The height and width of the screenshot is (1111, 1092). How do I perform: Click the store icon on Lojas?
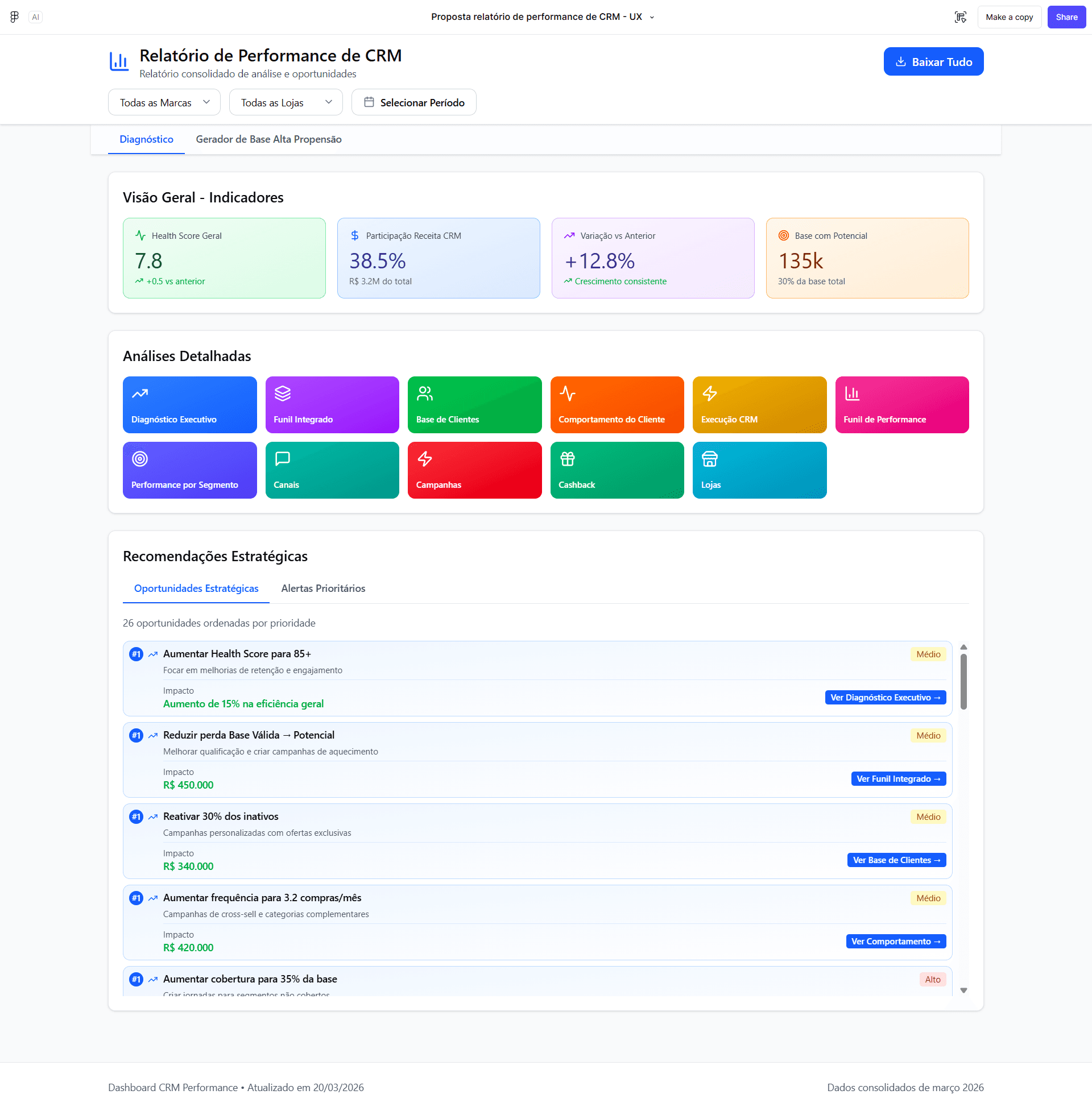[709, 459]
